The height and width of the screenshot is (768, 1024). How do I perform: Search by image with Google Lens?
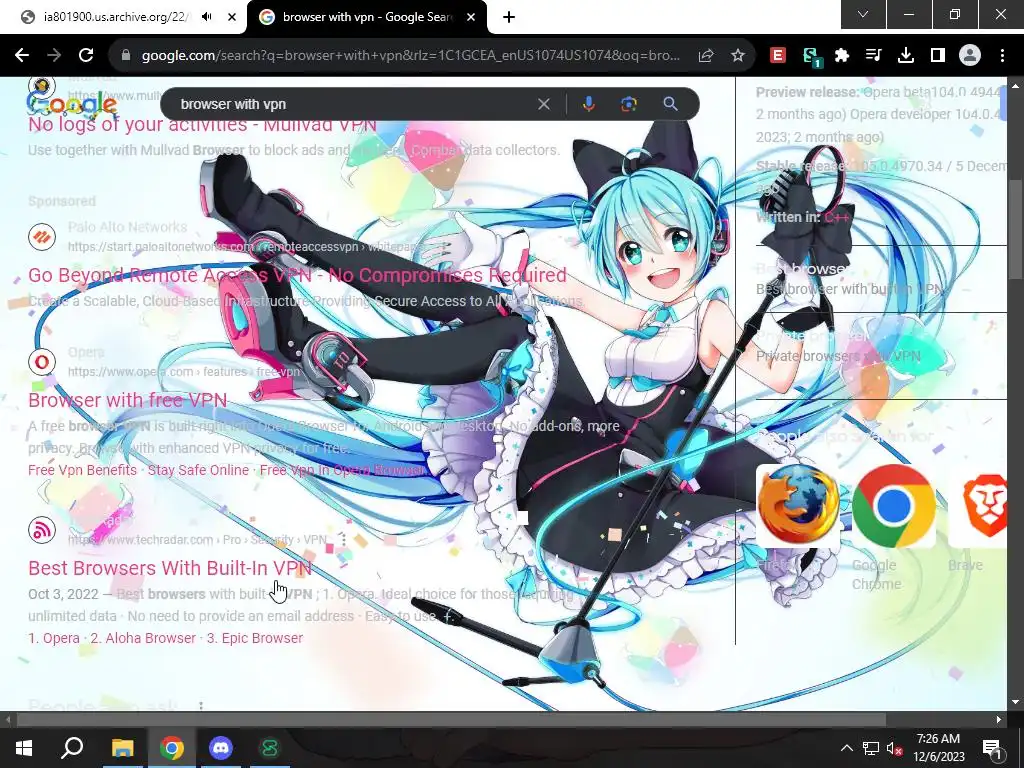pyautogui.click(x=629, y=104)
